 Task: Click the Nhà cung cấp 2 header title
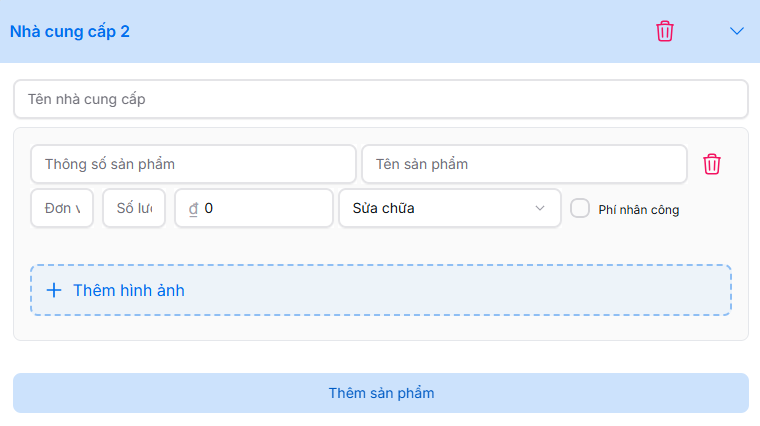pos(70,31)
